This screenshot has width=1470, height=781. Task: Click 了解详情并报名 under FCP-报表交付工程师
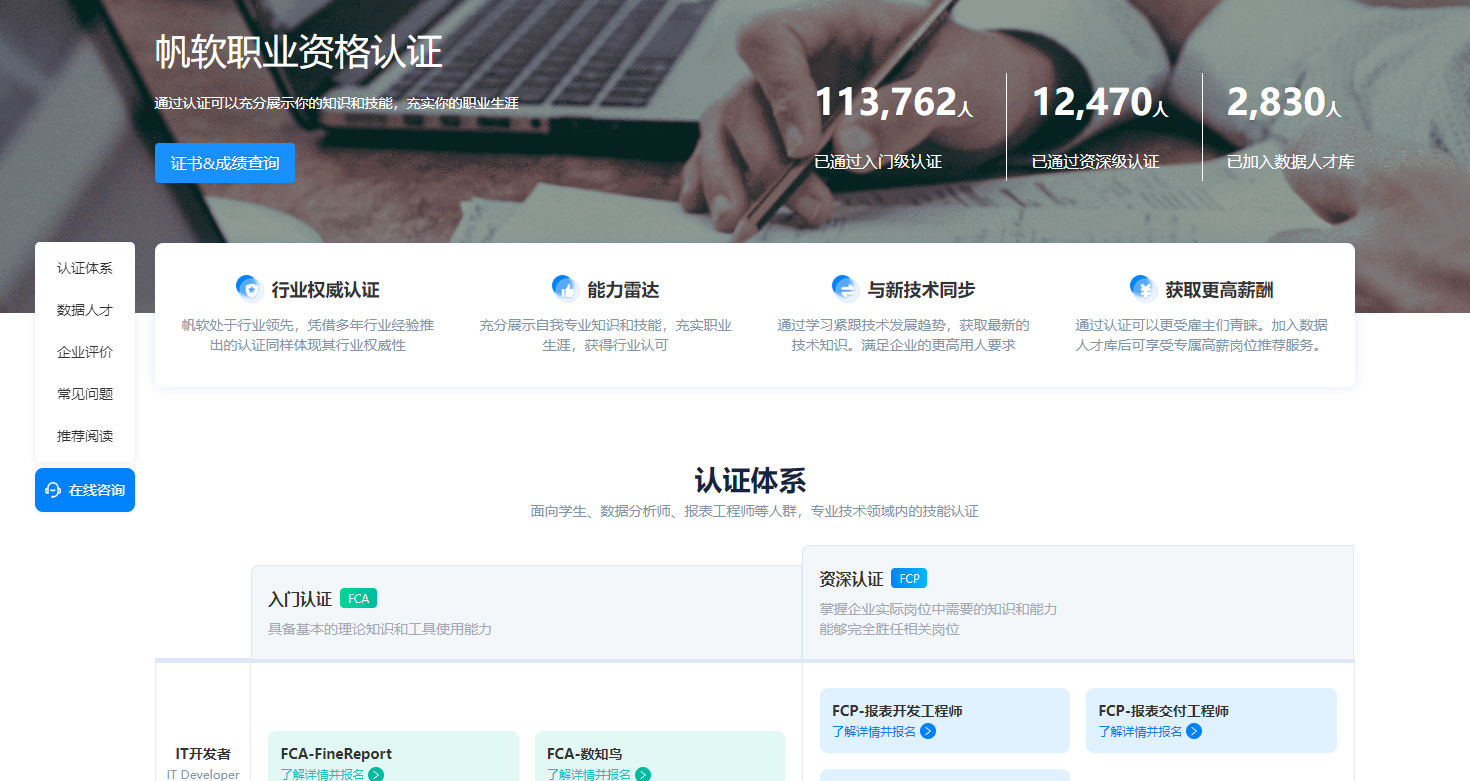point(1140,731)
